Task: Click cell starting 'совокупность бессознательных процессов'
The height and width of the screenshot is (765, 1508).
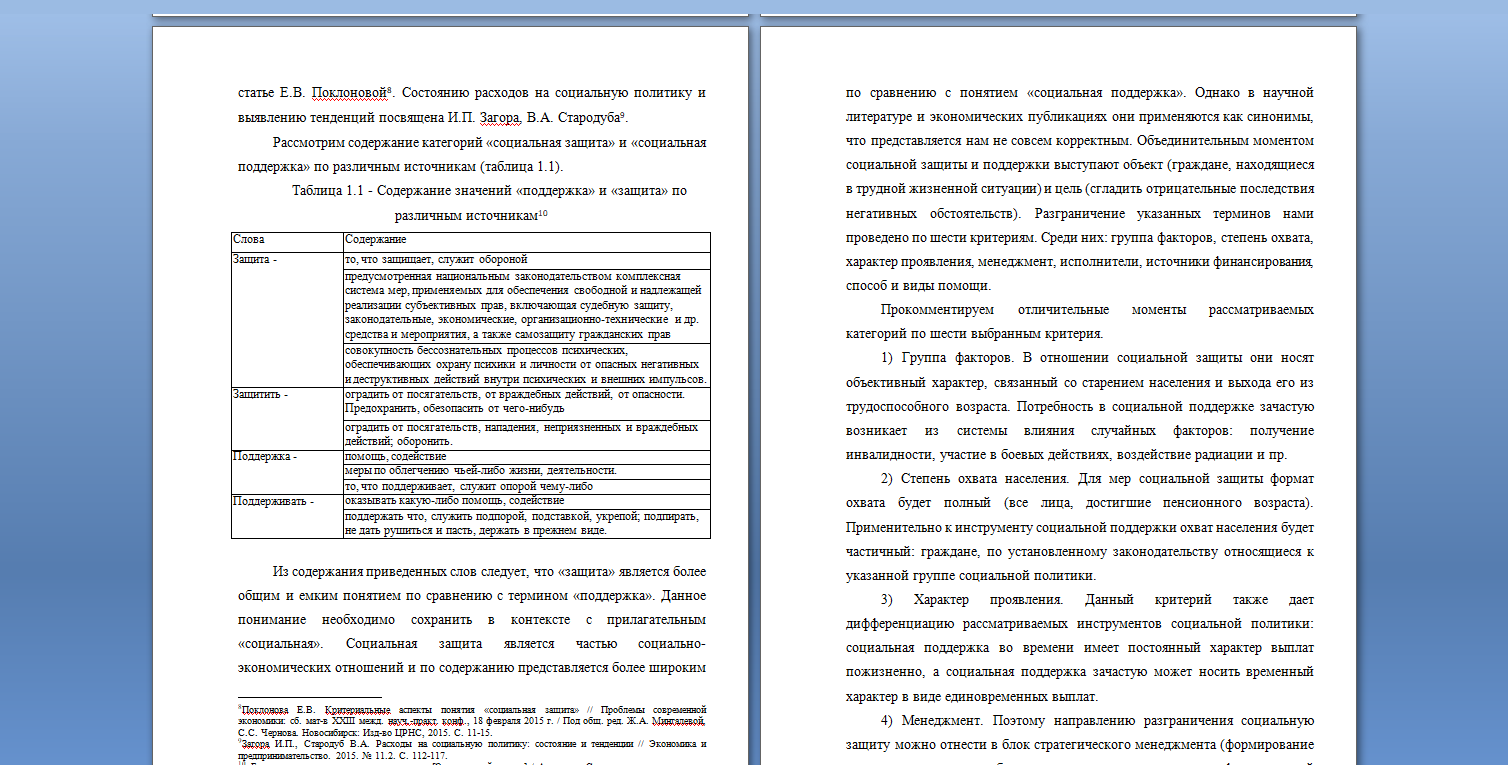Action: (527, 365)
